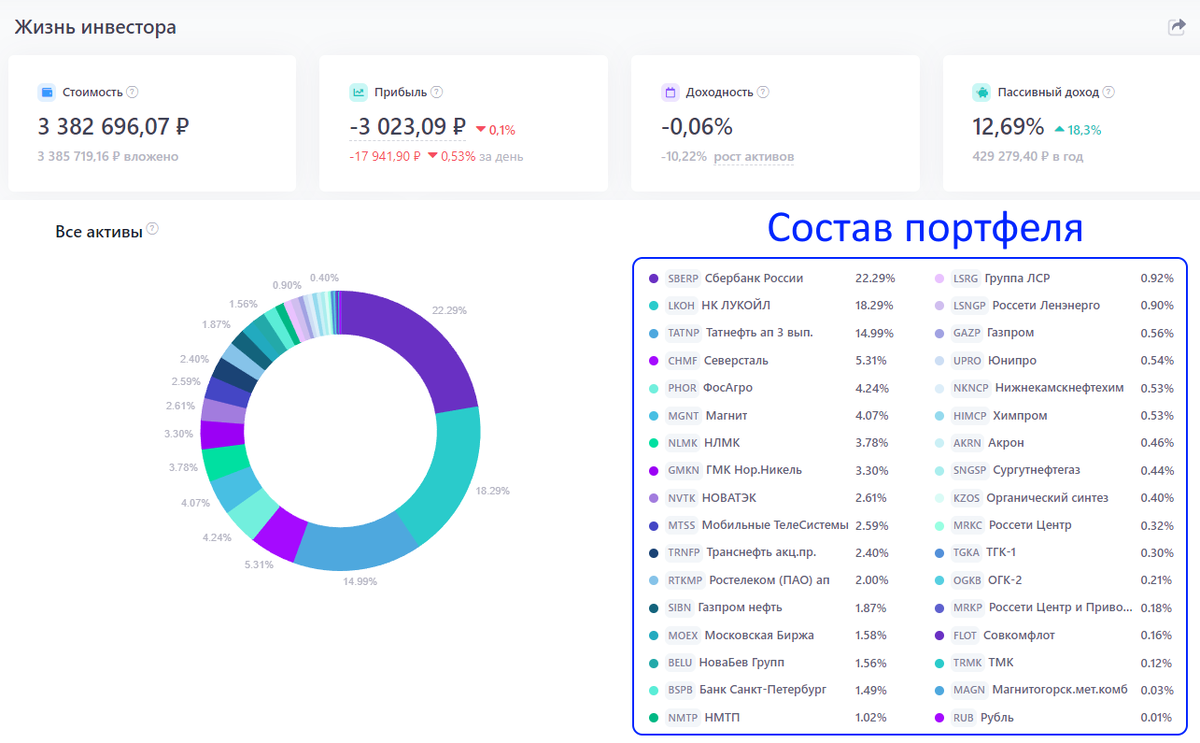Click the color dot for Рубль
Screen dimensions: 1200x743
939,718
